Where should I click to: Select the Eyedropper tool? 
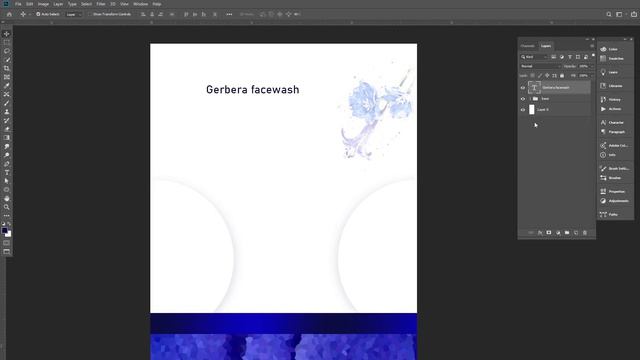[x=7, y=85]
